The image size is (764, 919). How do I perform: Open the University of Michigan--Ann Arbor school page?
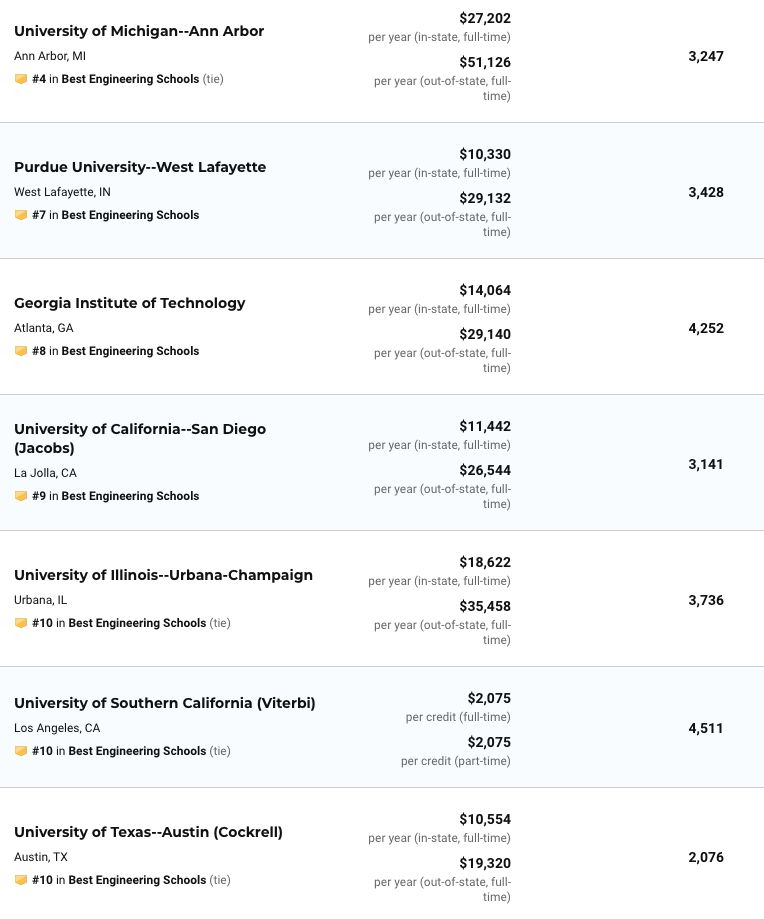139,31
